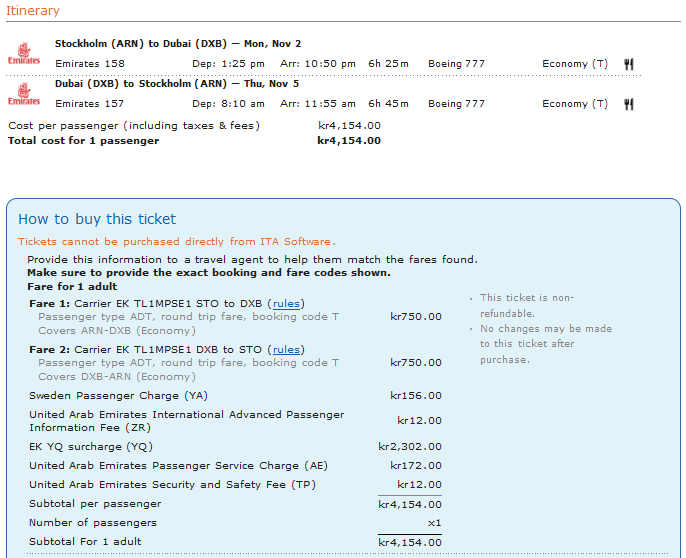The height and width of the screenshot is (558, 686).
Task: Click the kr2,302.00 surcharge amount
Action: pos(410,447)
